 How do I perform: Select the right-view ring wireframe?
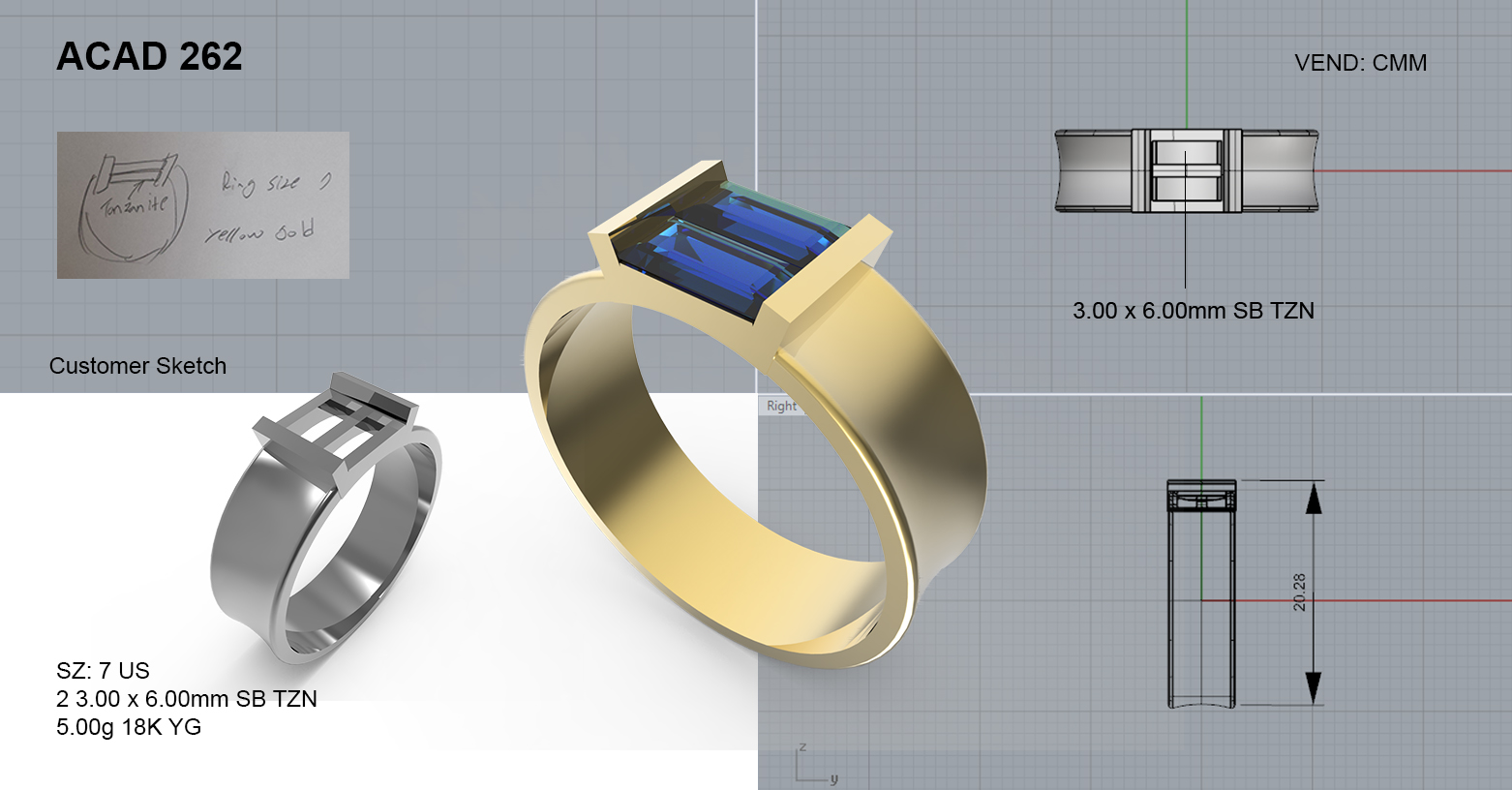coord(1201,593)
